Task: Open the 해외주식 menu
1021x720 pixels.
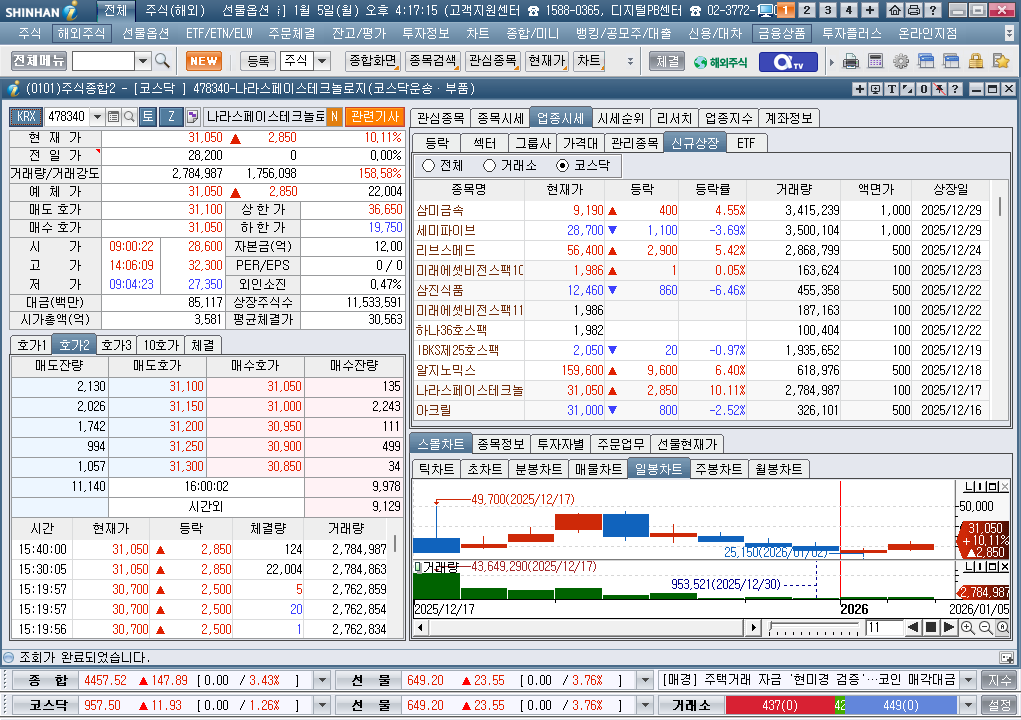Action: coord(81,33)
